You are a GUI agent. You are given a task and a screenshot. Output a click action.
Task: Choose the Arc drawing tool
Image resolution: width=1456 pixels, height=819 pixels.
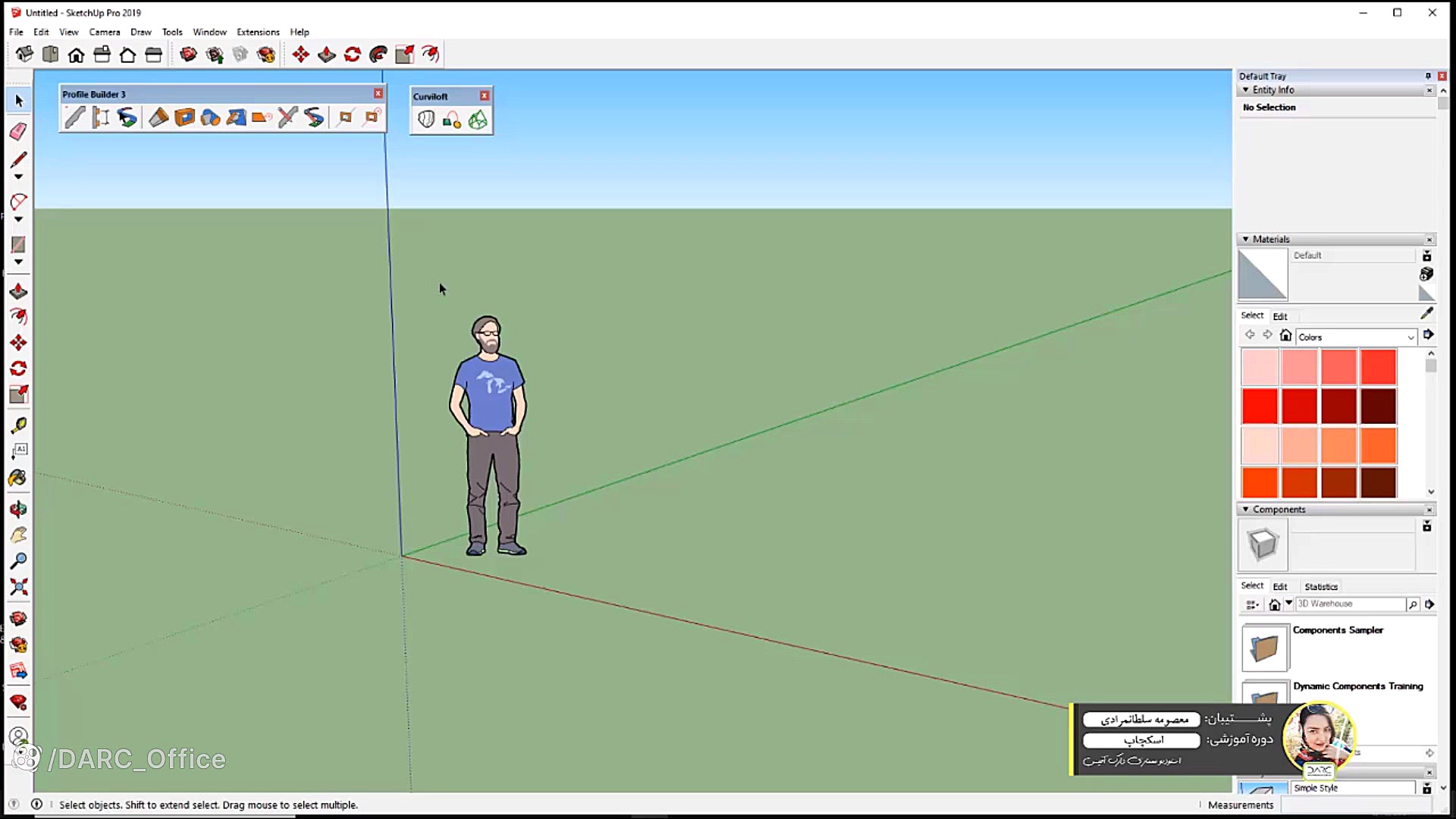[x=18, y=202]
